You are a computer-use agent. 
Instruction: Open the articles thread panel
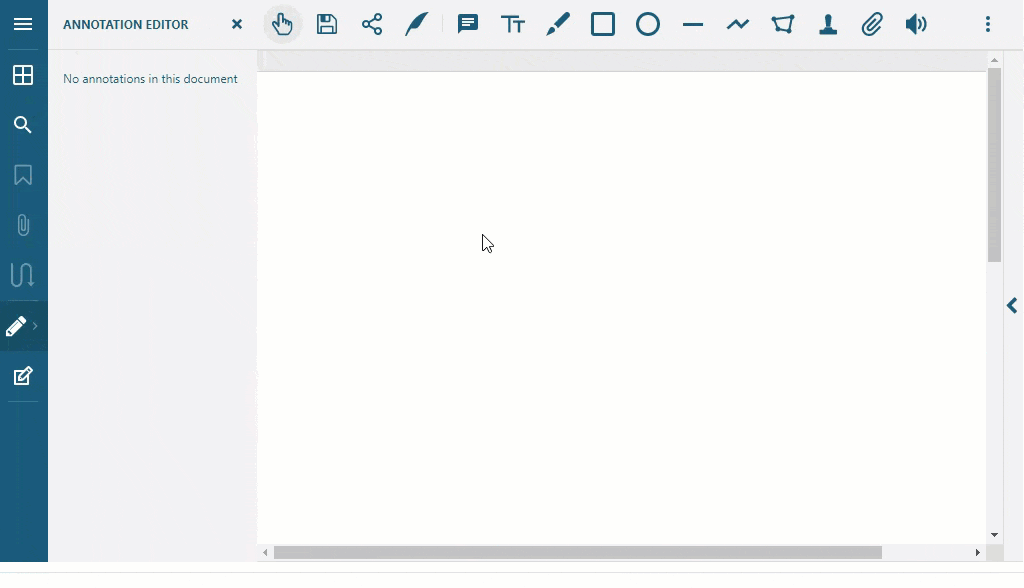(x=23, y=275)
